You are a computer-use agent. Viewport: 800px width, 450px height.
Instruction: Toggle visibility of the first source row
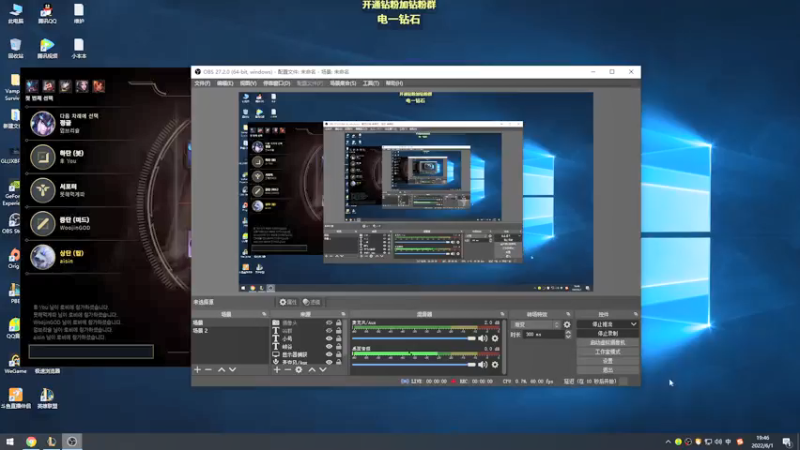pyautogui.click(x=329, y=322)
